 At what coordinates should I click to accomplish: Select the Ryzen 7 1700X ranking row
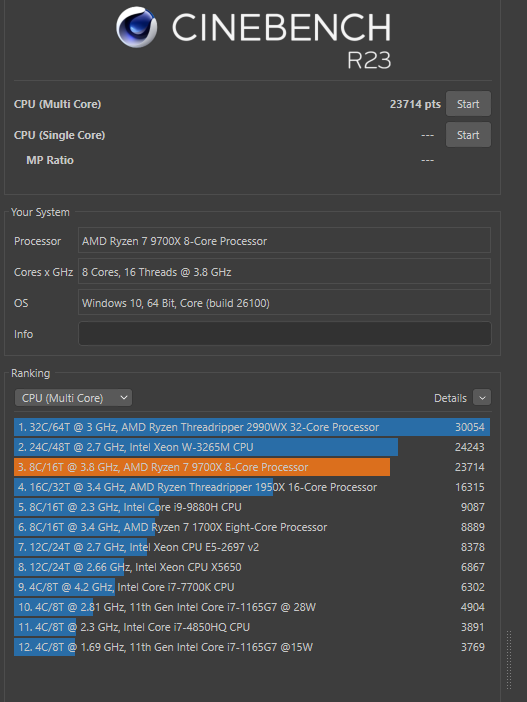coord(252,527)
